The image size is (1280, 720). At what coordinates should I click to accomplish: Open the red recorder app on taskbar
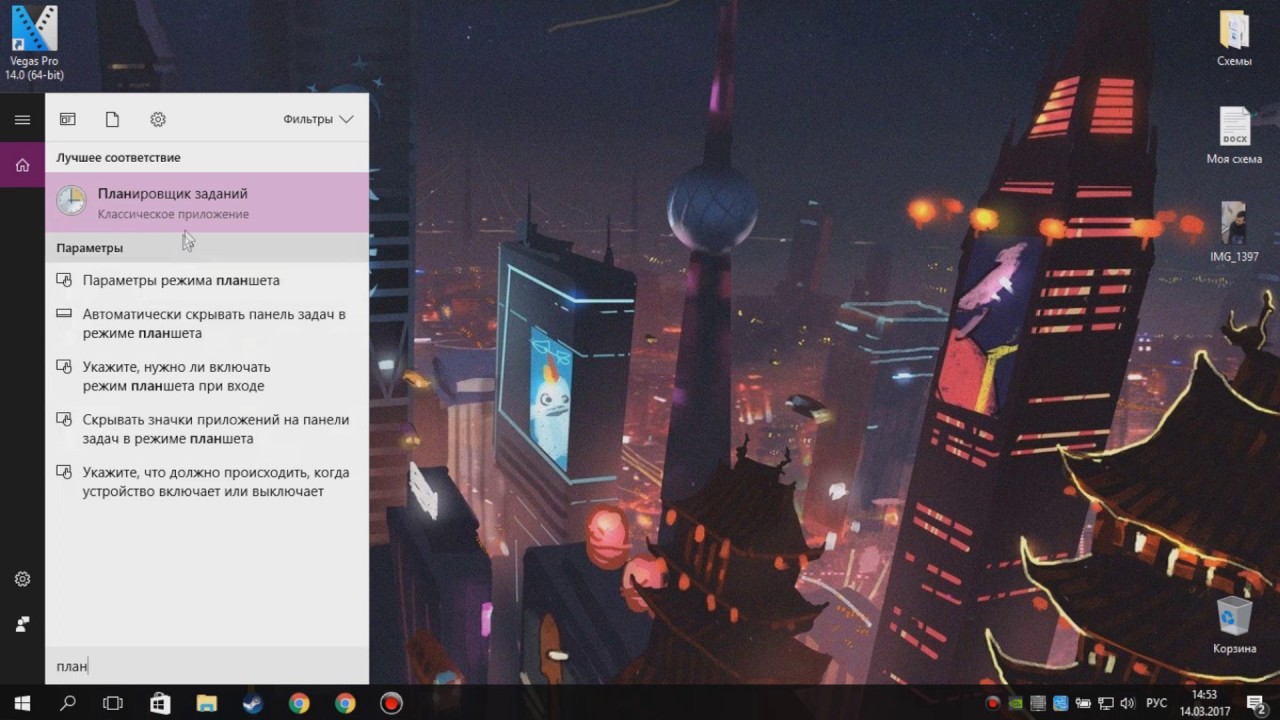[391, 703]
